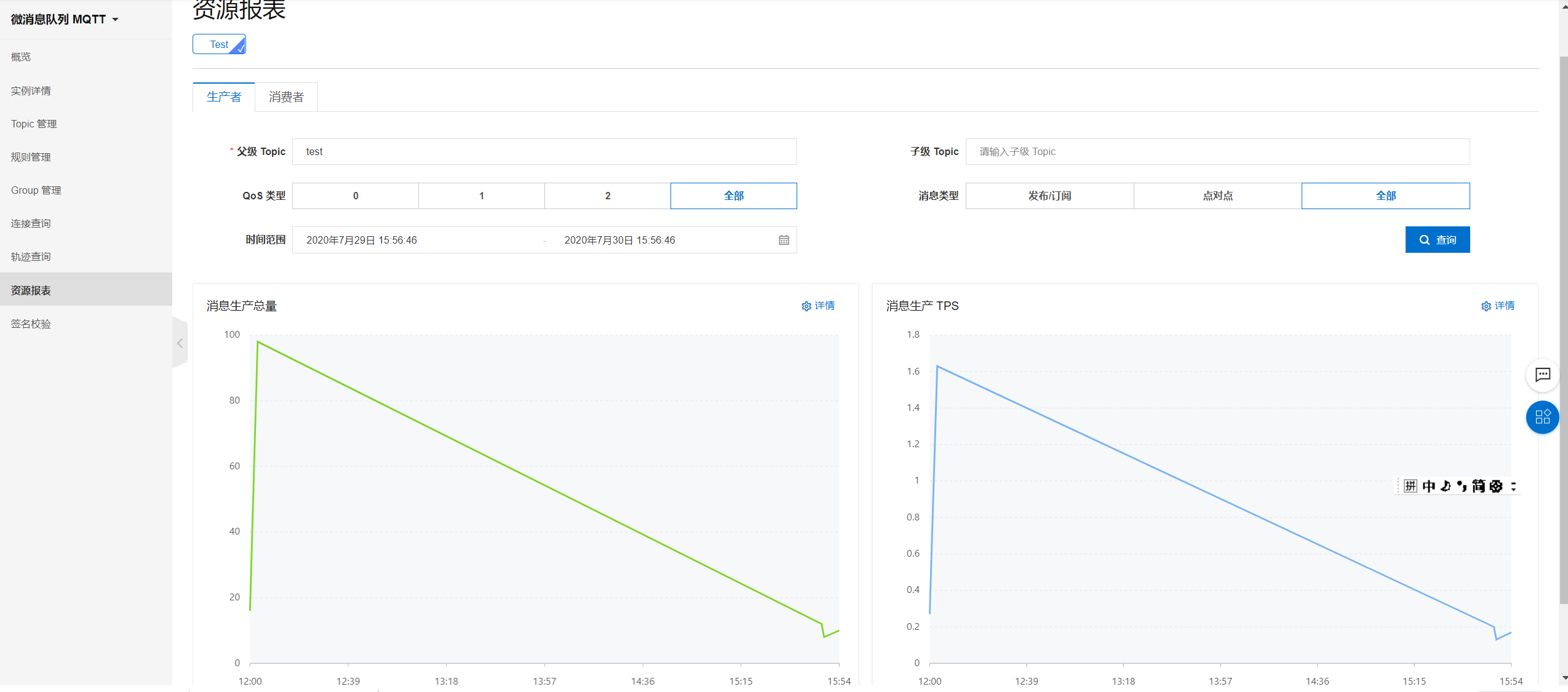1568x692 pixels.
Task: Select QoS type 0 option
Action: [x=356, y=196]
